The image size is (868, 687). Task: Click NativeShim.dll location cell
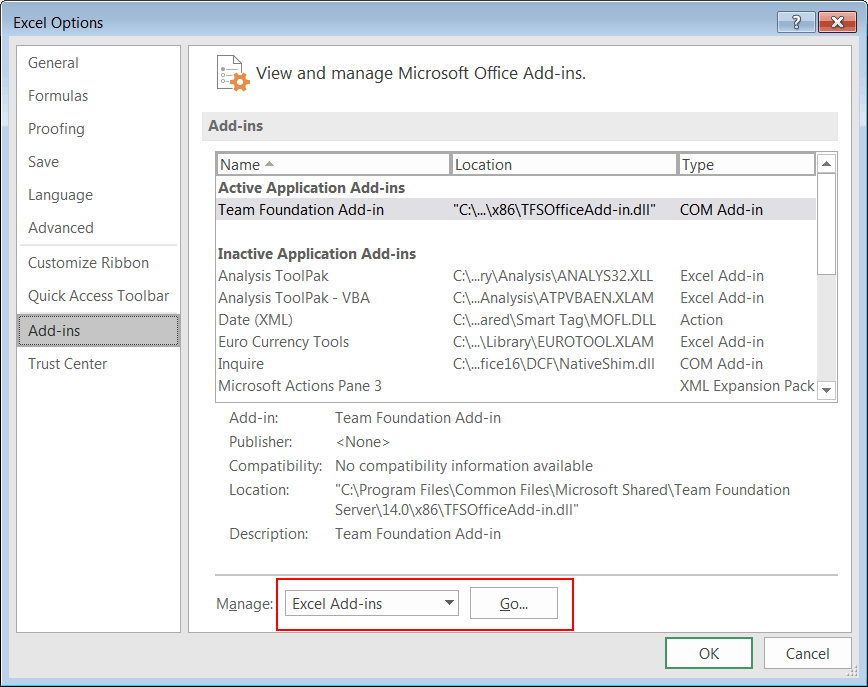(x=554, y=364)
